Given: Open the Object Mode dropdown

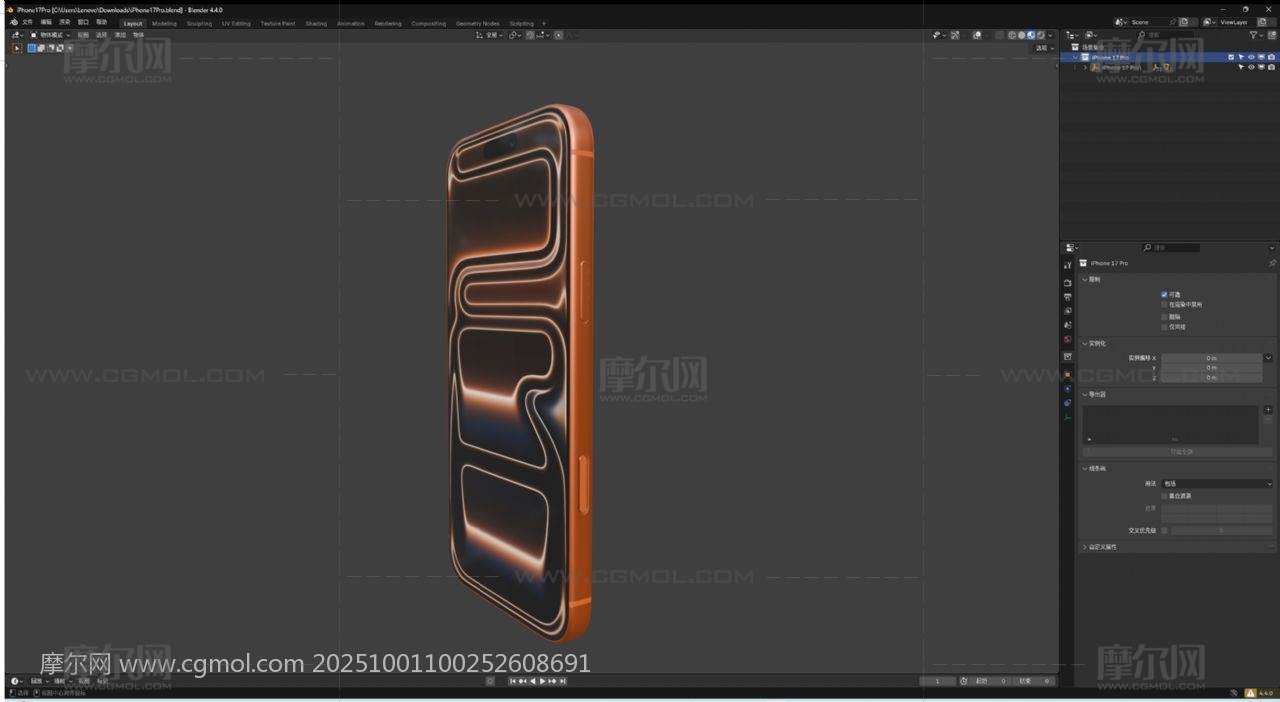Looking at the screenshot, I should 50,35.
